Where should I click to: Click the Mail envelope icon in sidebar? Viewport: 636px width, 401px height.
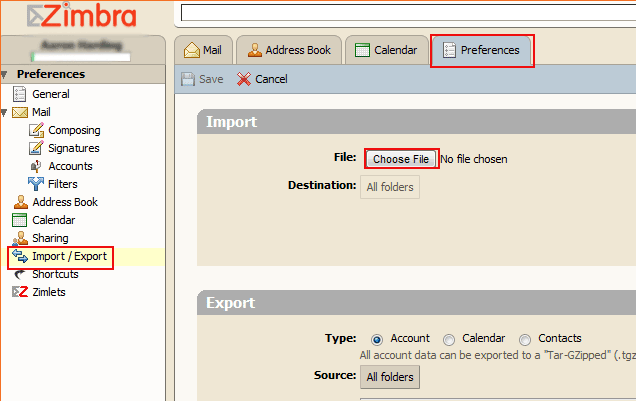click(20, 112)
